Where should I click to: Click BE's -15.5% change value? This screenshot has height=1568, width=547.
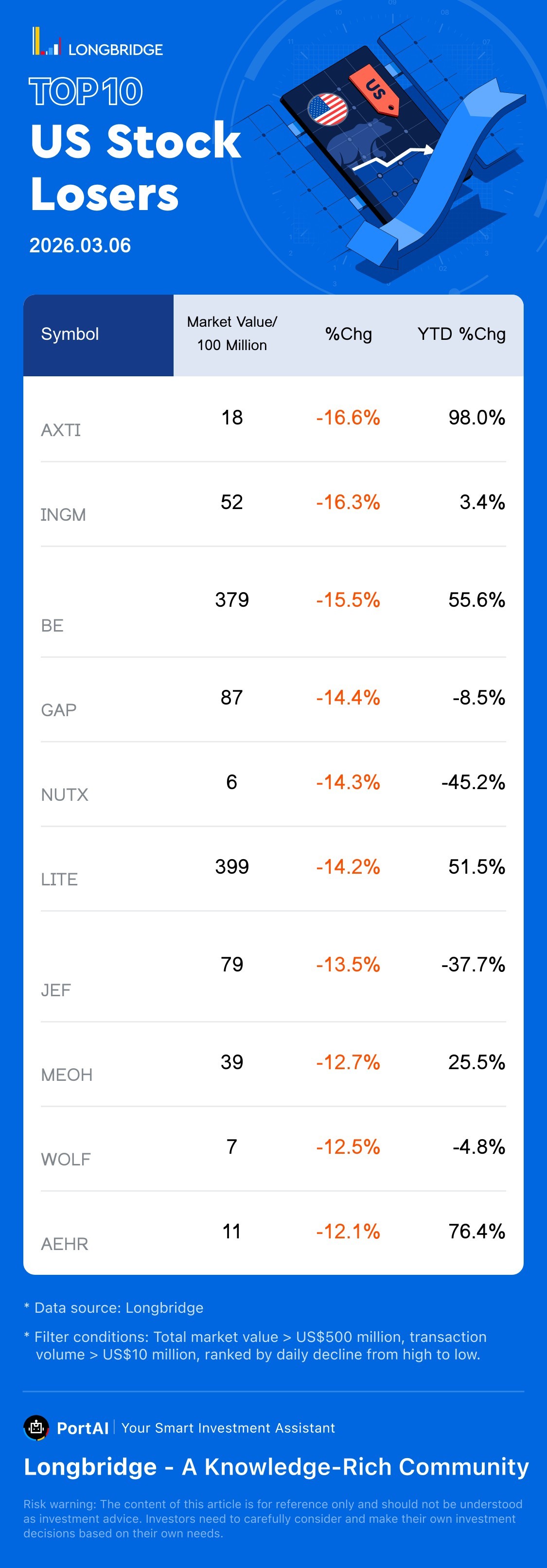[348, 600]
